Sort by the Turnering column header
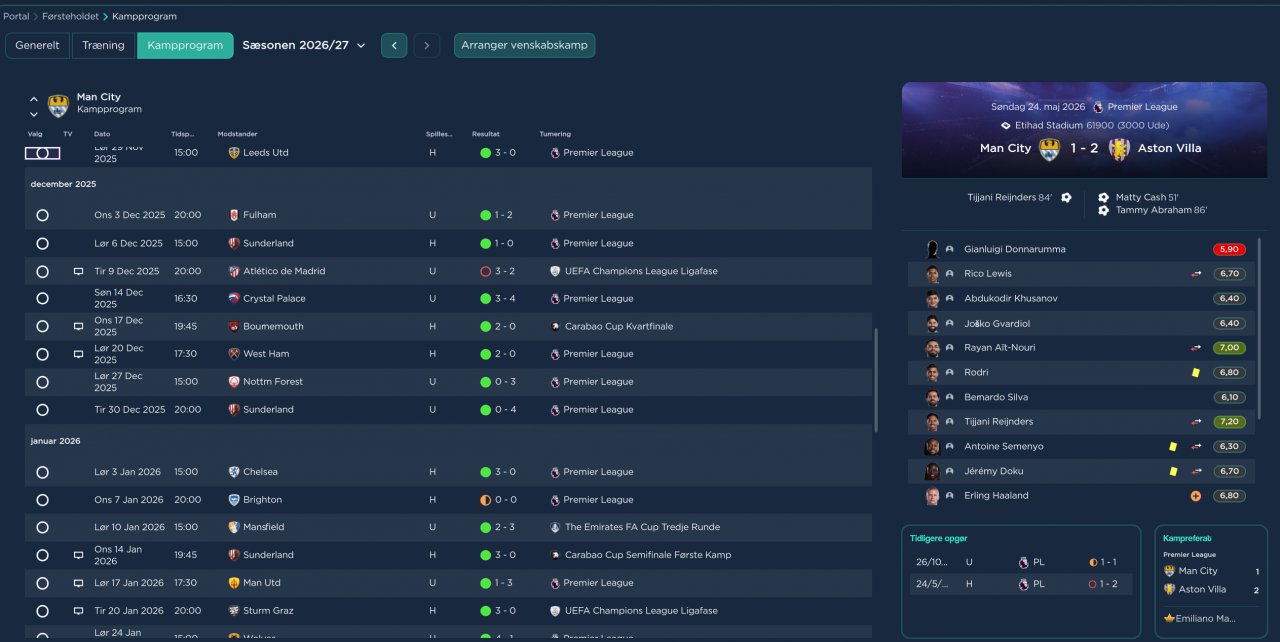1280x642 pixels. tap(555, 134)
